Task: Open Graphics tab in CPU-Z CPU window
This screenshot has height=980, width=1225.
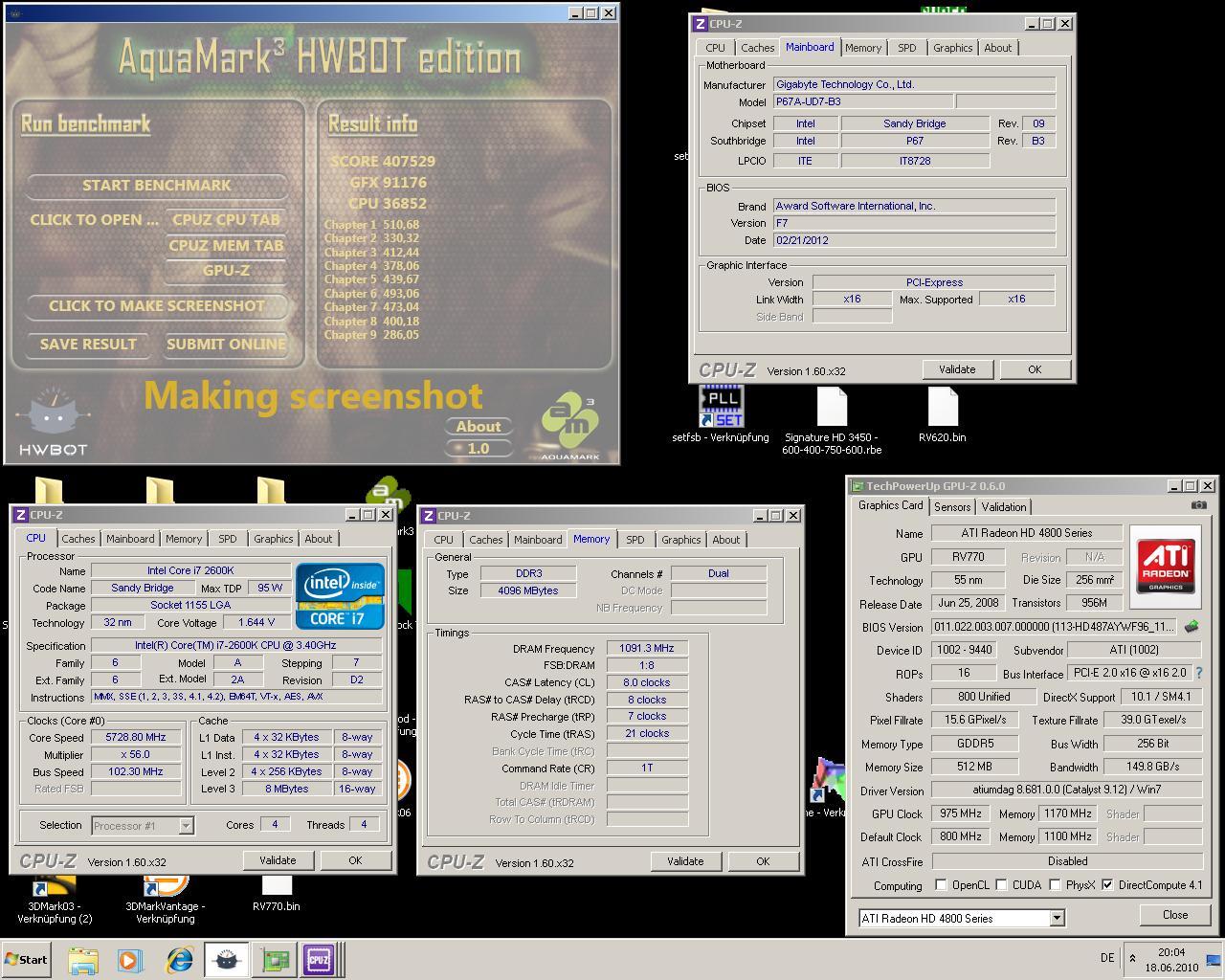Action: (274, 540)
